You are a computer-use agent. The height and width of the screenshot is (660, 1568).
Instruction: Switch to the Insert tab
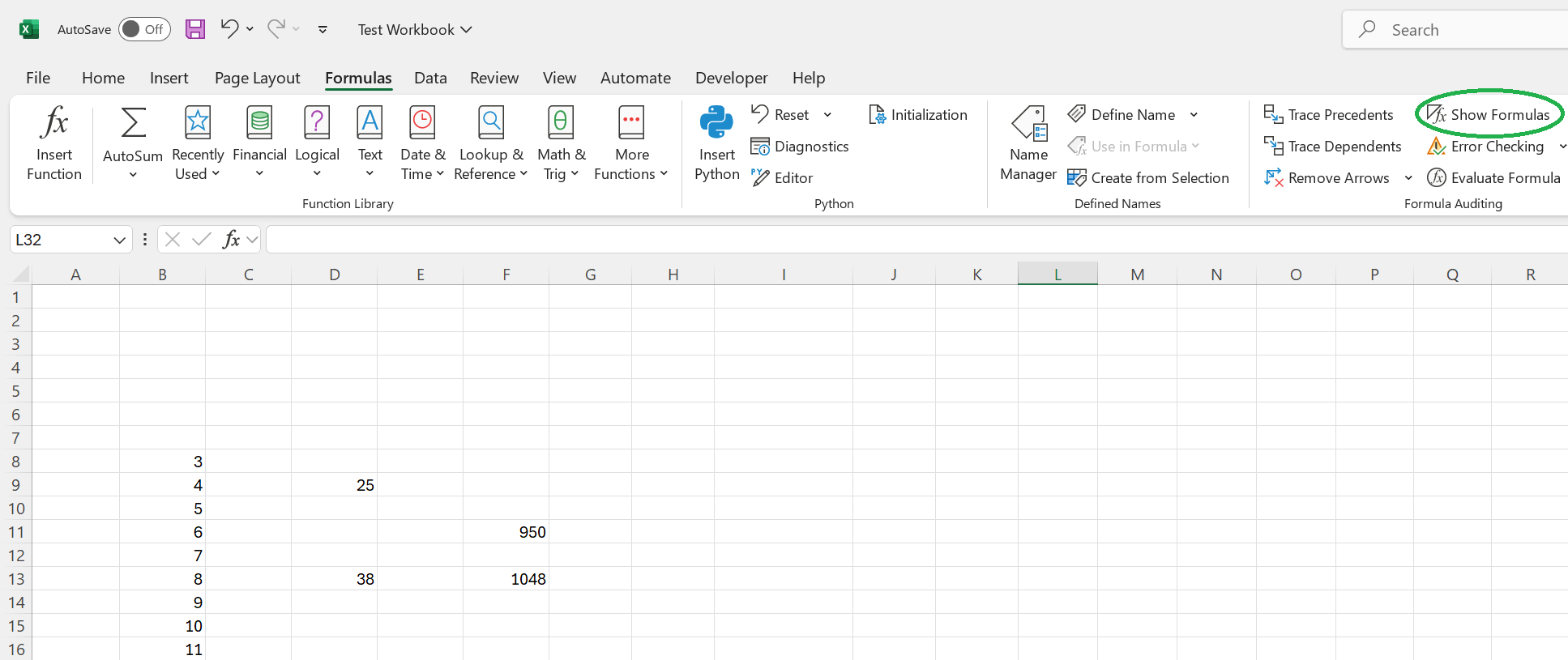coord(169,78)
